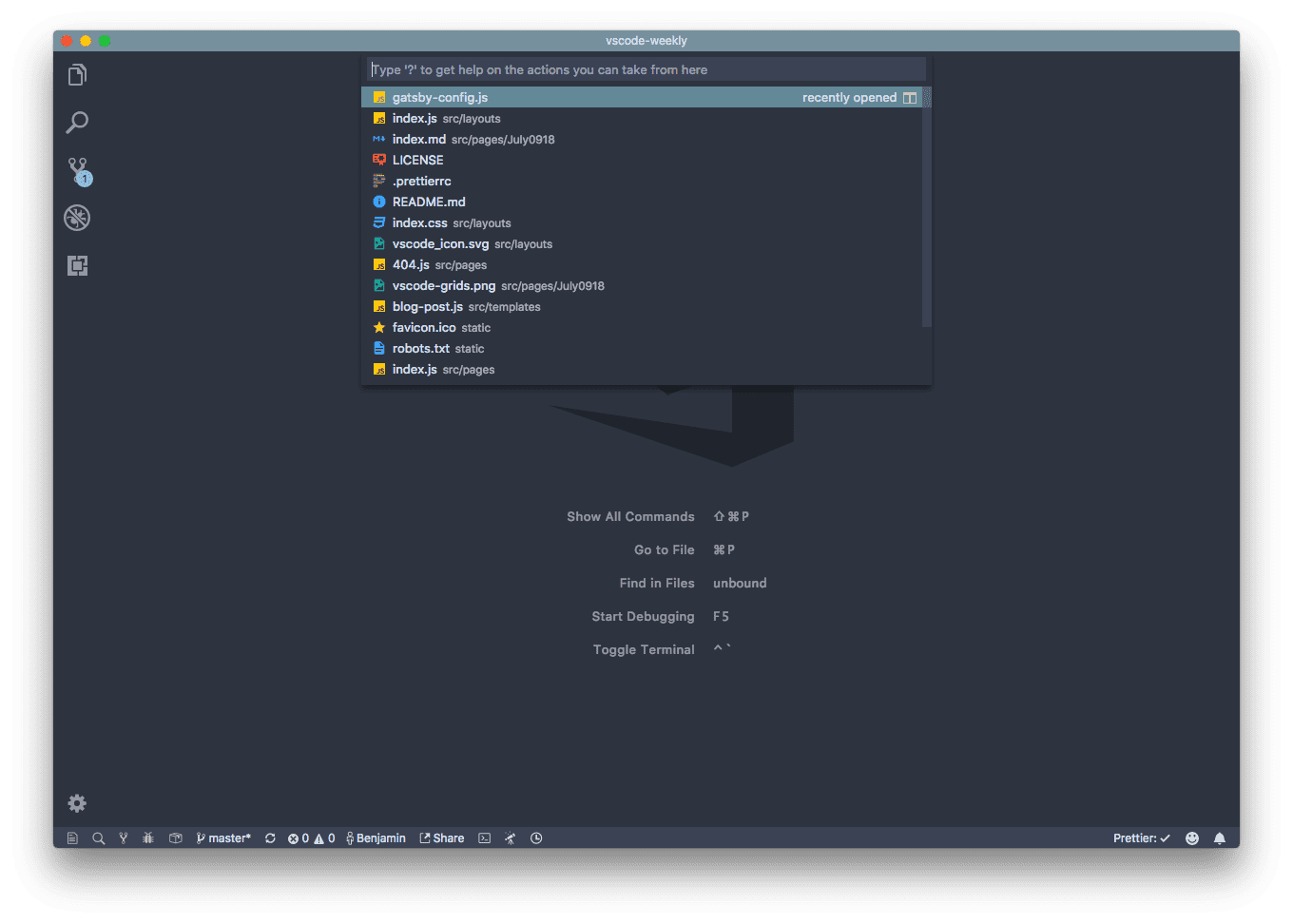Open the Explorer view in activity bar
The height and width of the screenshot is (924, 1293).
click(77, 75)
